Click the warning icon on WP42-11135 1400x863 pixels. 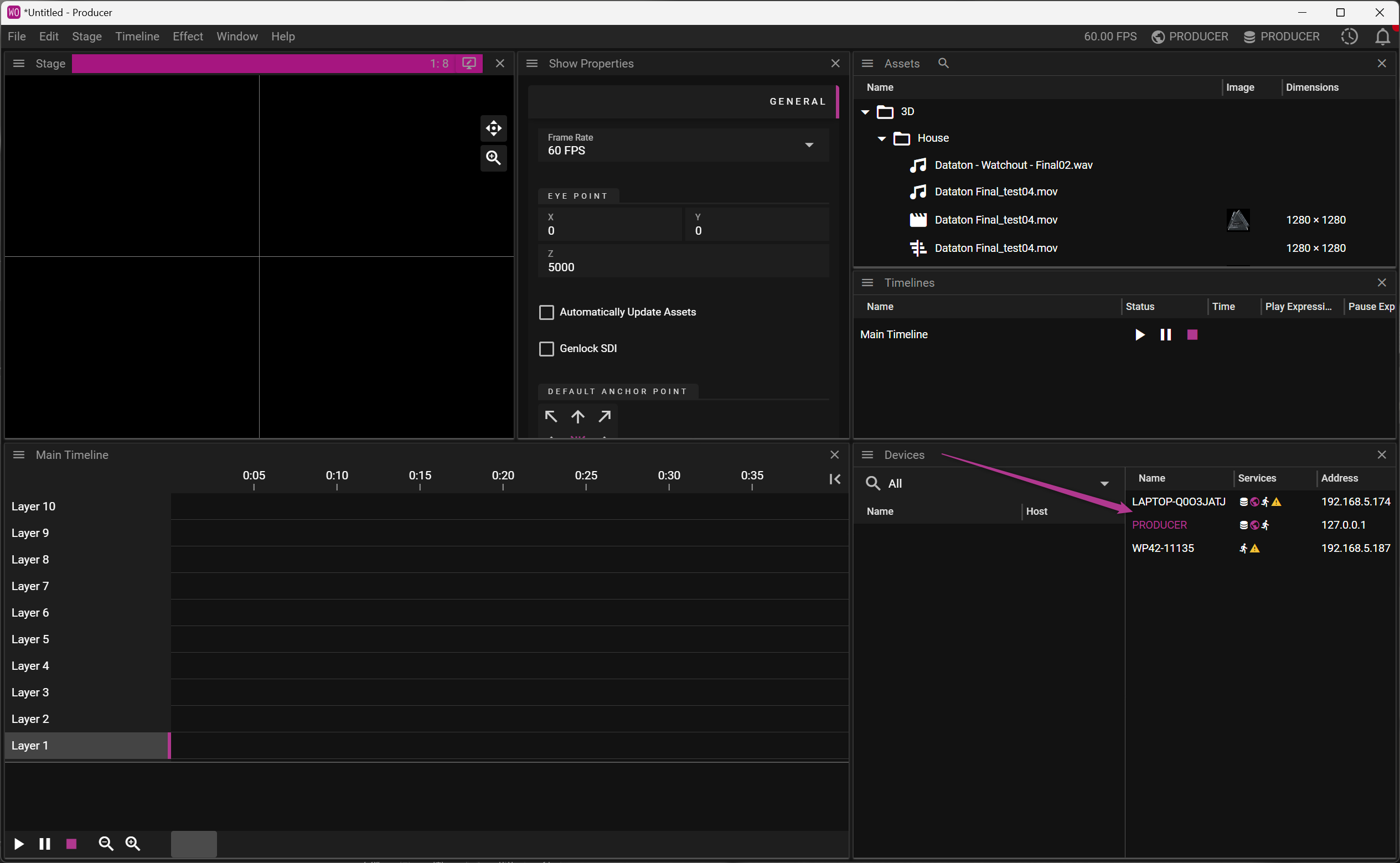[1254, 549]
